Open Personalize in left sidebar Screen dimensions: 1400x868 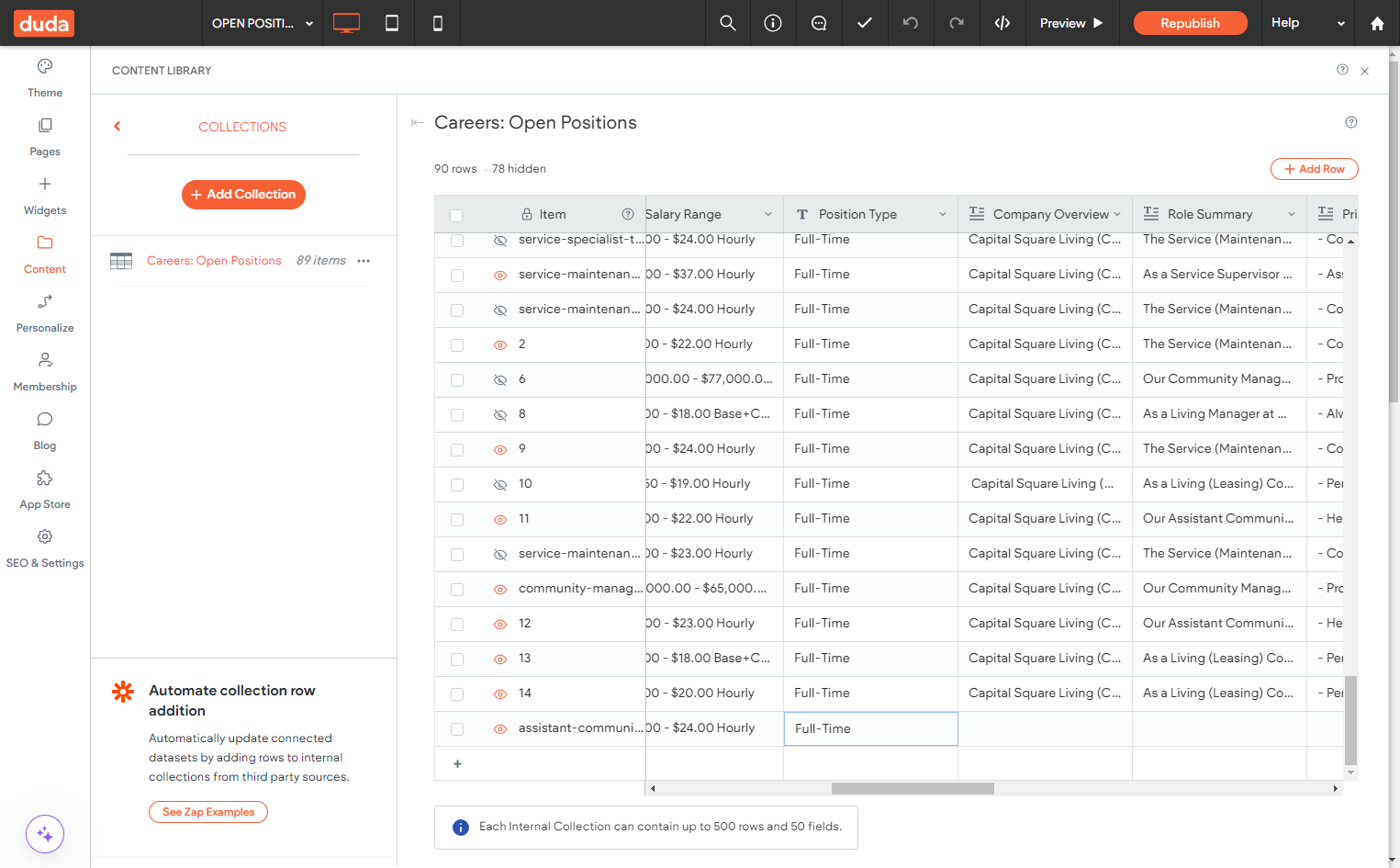tap(45, 313)
